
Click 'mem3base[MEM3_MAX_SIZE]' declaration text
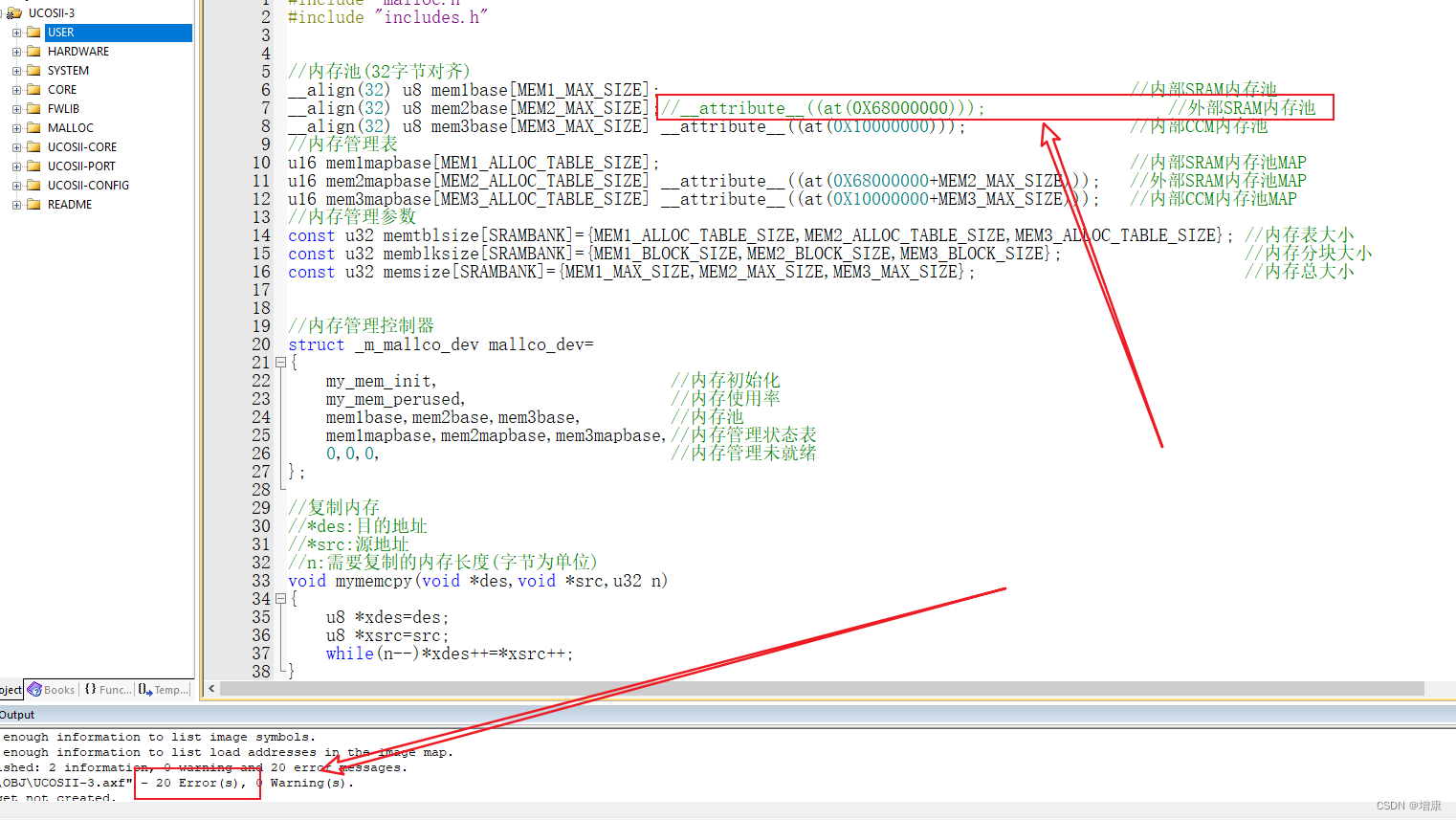pyautogui.click(x=540, y=126)
